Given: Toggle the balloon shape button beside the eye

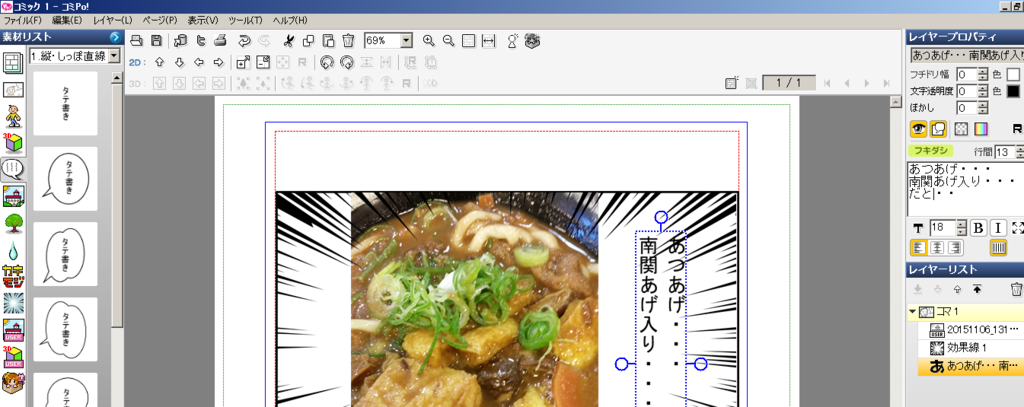Looking at the screenshot, I should pyautogui.click(x=938, y=129).
